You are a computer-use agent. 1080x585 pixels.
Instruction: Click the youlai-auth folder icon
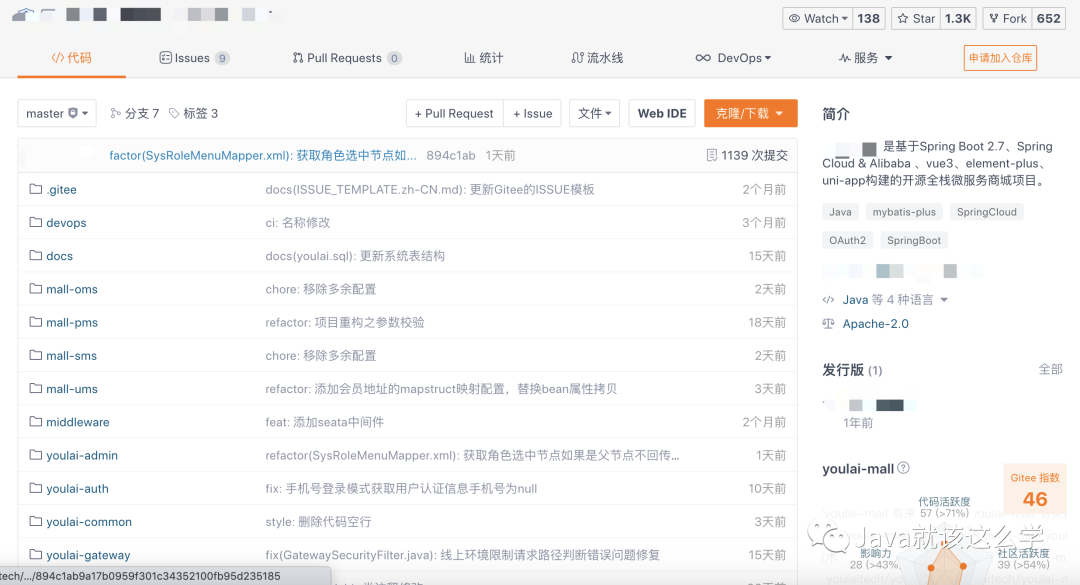click(36, 488)
